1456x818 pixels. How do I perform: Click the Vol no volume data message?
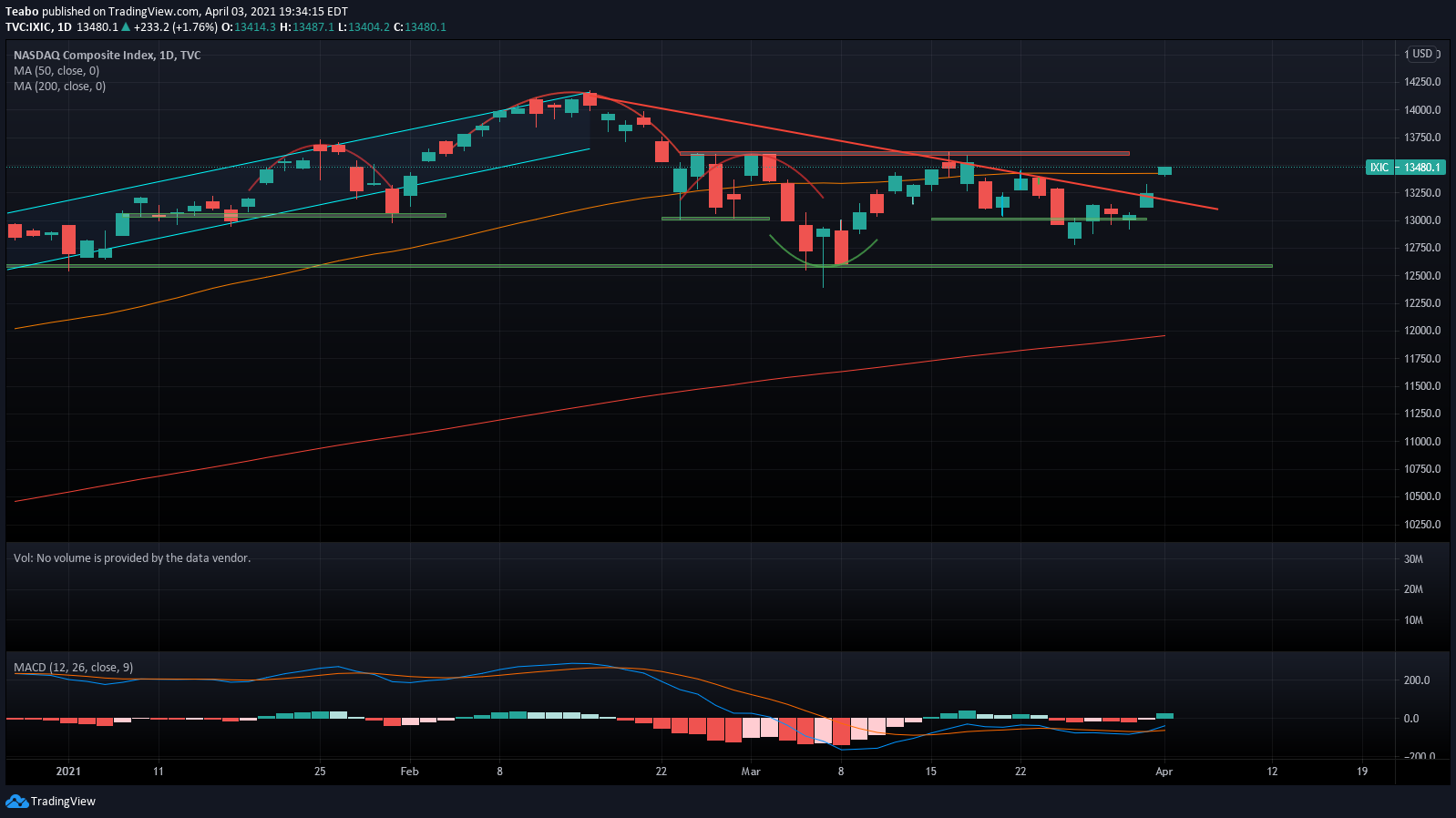click(x=132, y=558)
